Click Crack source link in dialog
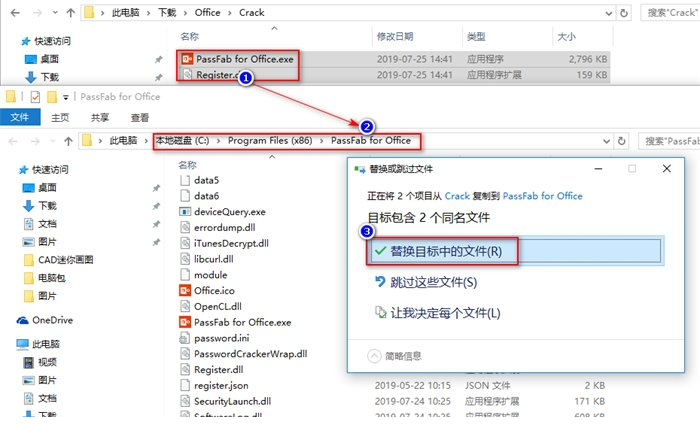This screenshot has width=700, height=433. (457, 196)
